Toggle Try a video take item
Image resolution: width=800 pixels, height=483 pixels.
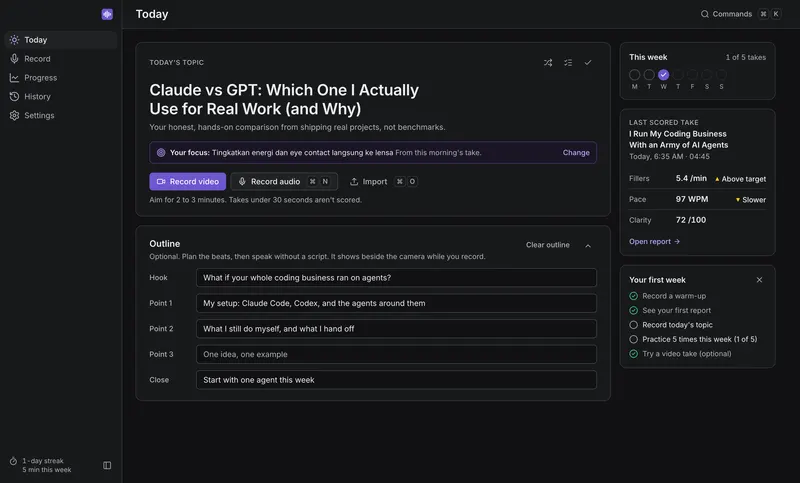(681, 353)
